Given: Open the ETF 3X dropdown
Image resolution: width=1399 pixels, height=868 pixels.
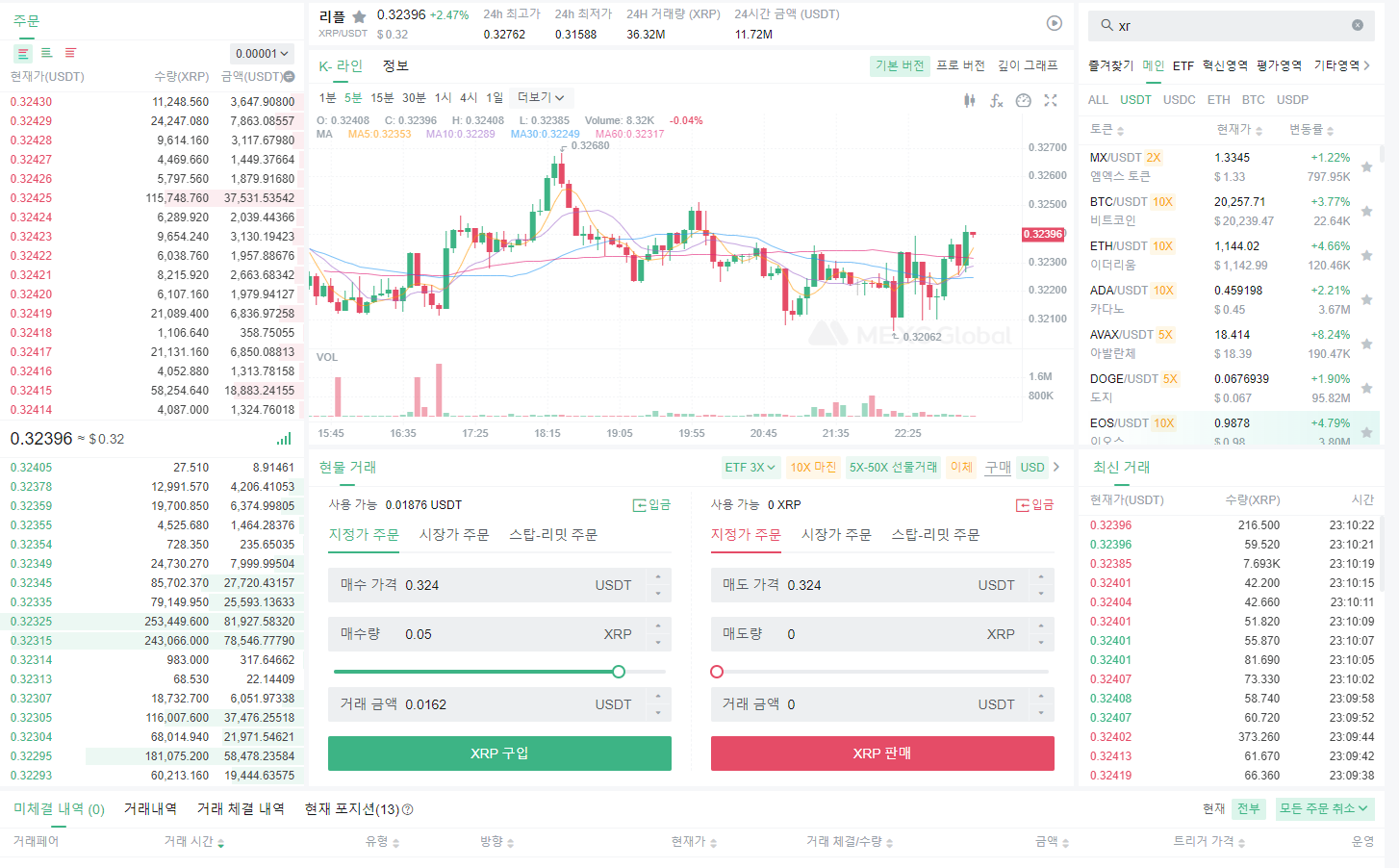Looking at the screenshot, I should (x=750, y=468).
